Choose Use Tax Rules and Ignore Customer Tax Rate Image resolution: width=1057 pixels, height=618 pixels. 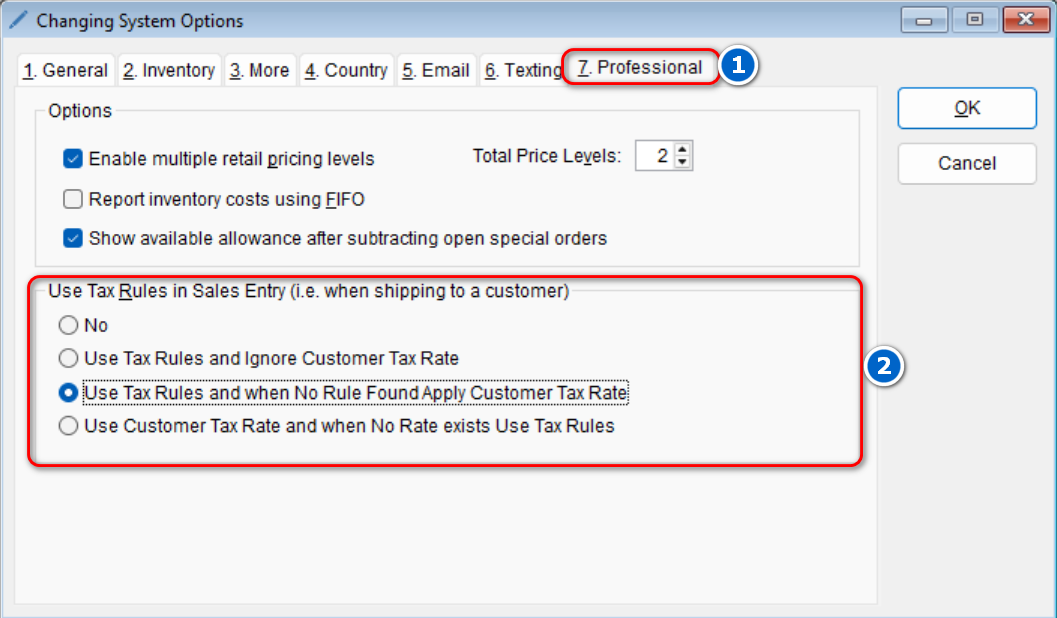click(x=68, y=358)
